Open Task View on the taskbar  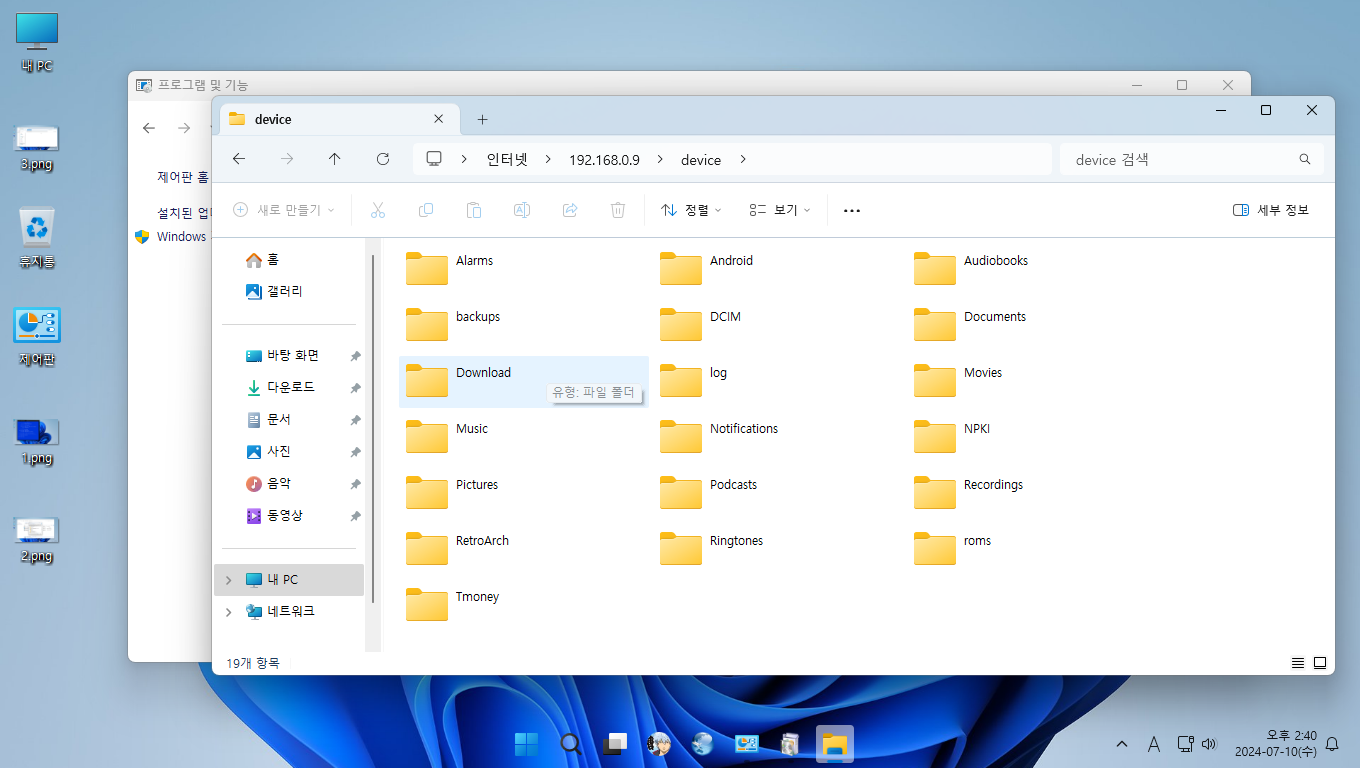[x=615, y=744]
